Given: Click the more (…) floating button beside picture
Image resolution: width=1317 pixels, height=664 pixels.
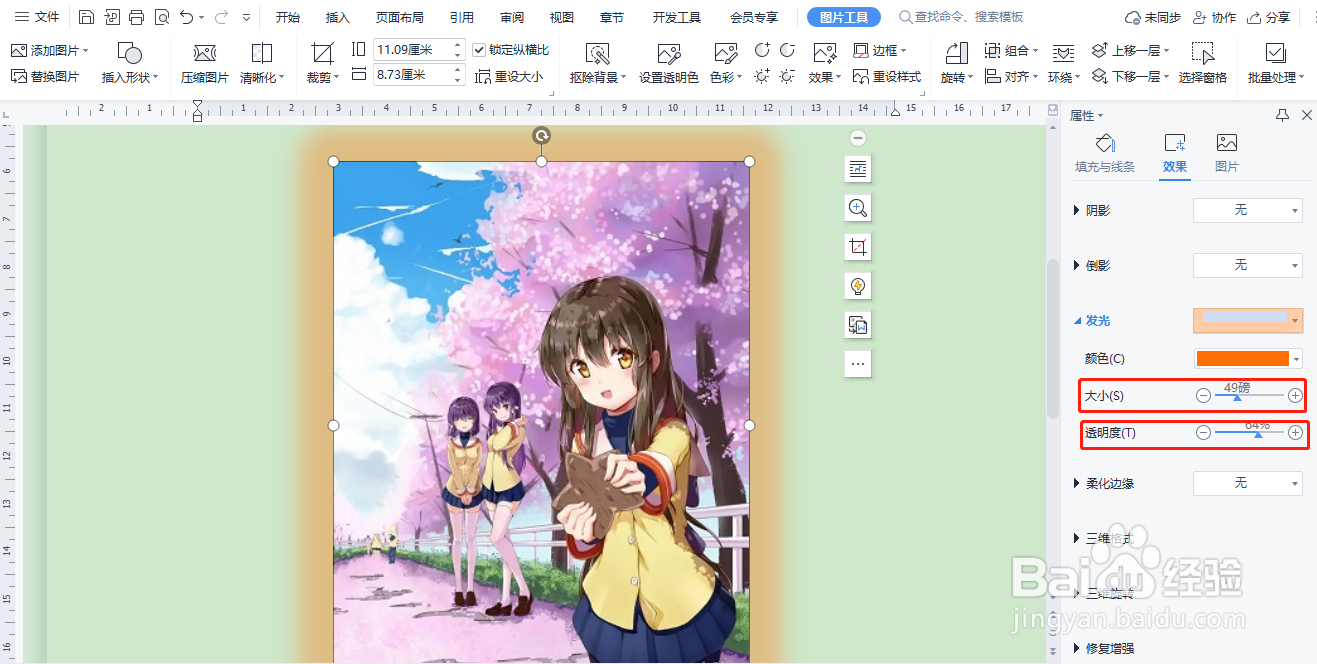Looking at the screenshot, I should [857, 364].
